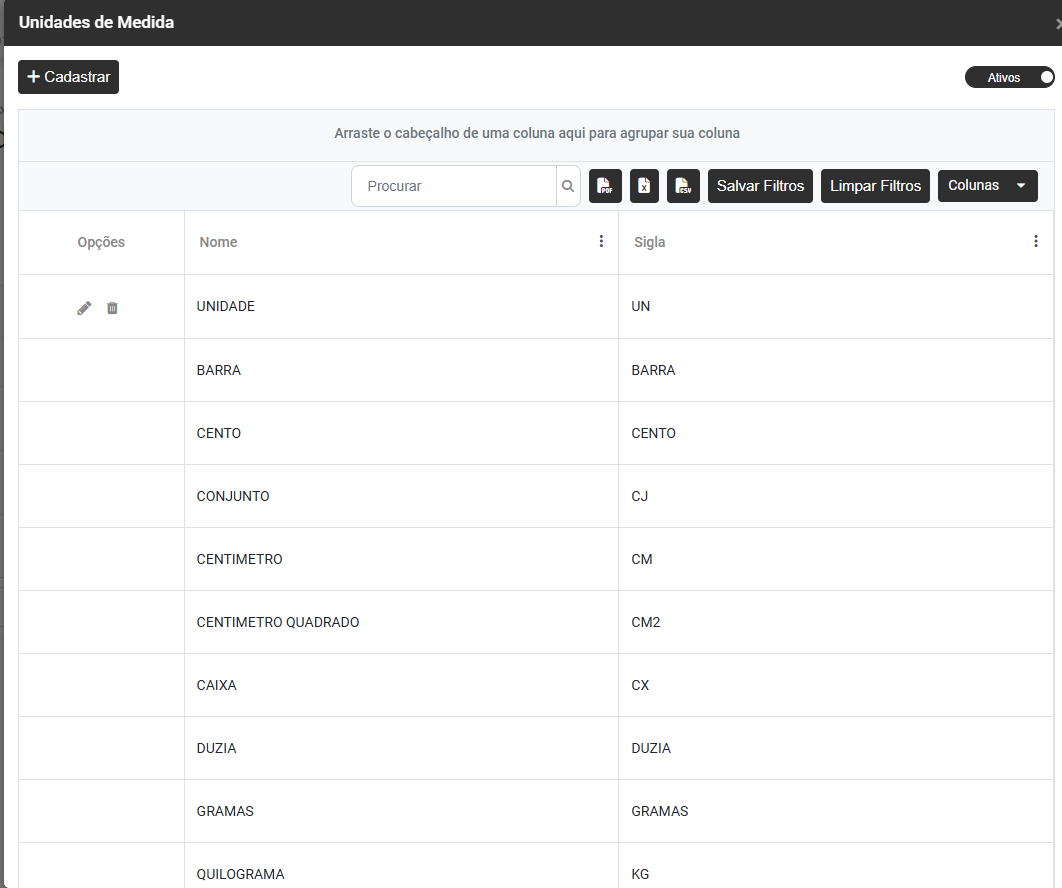Edit the UNIDADE row with pencil icon
The image size is (1062, 888).
84,308
